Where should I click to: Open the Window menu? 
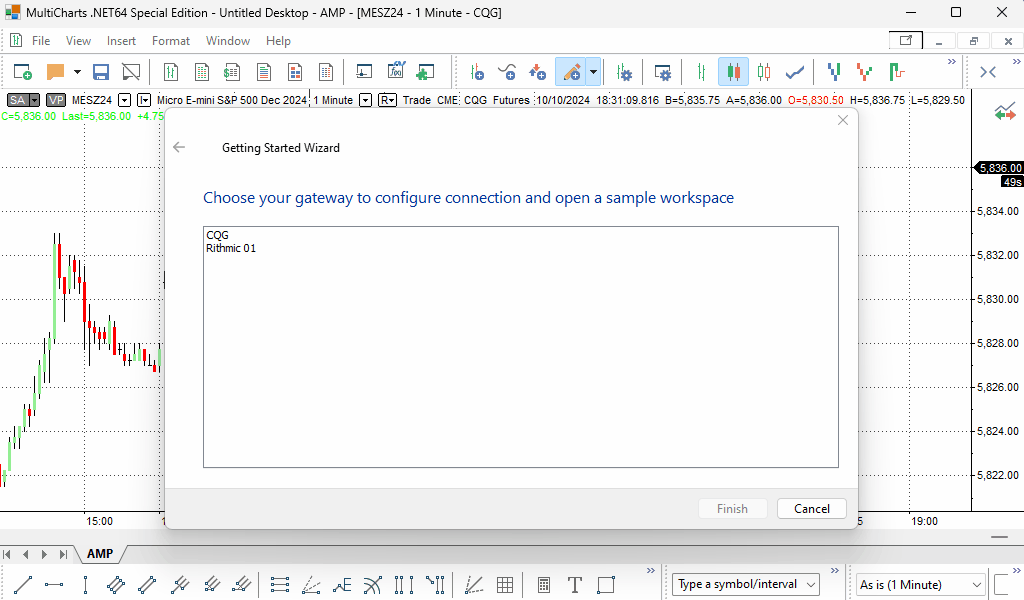[228, 40]
